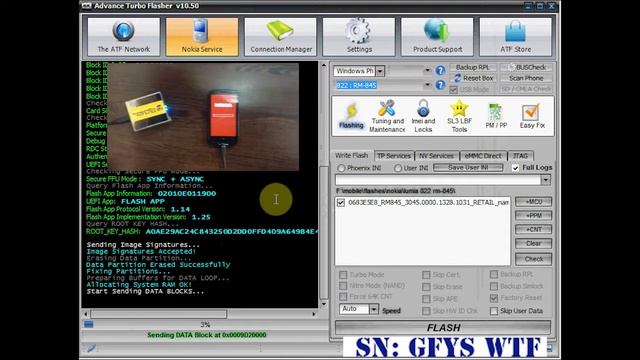
Task: Click the firmware folder path text
Action: coord(396,191)
